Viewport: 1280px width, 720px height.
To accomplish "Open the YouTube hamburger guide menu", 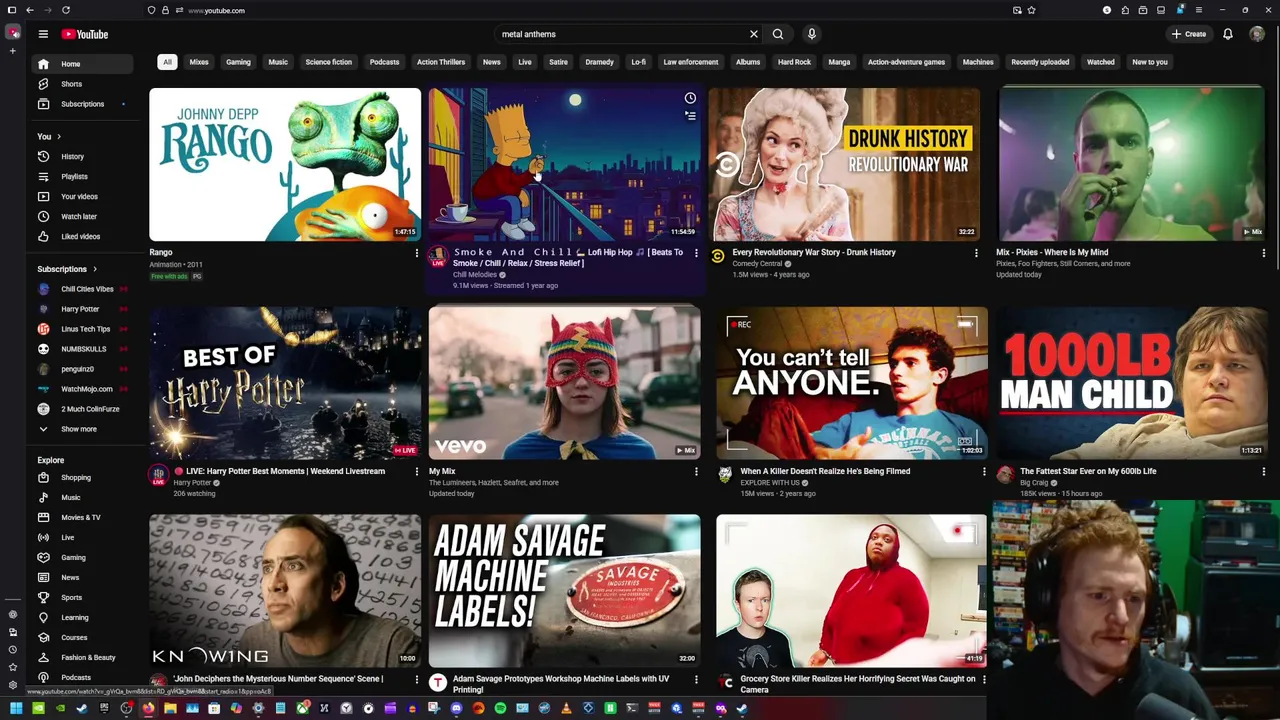I will click(43, 34).
